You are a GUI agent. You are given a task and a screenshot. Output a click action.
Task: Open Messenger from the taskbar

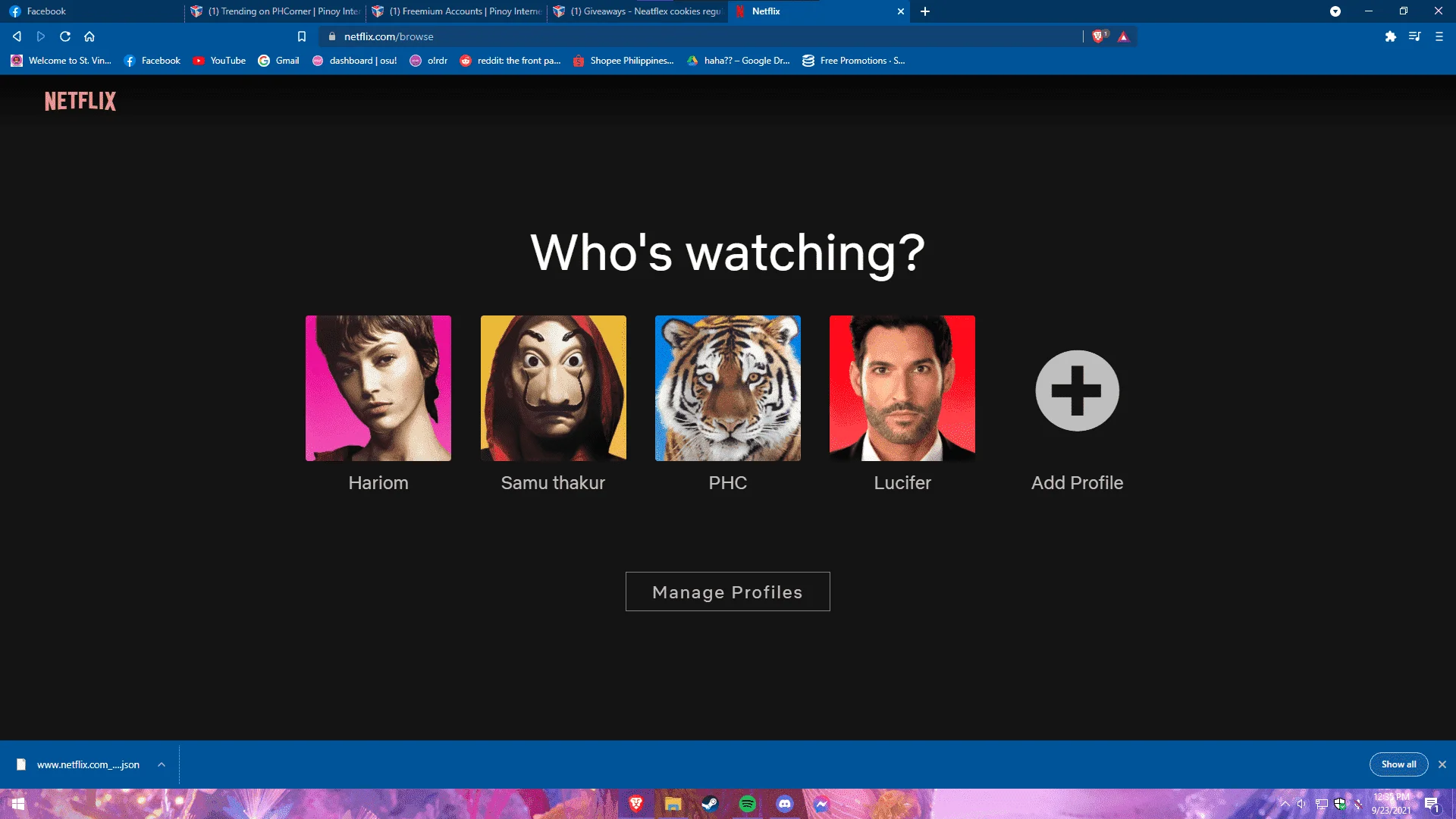pos(822,804)
